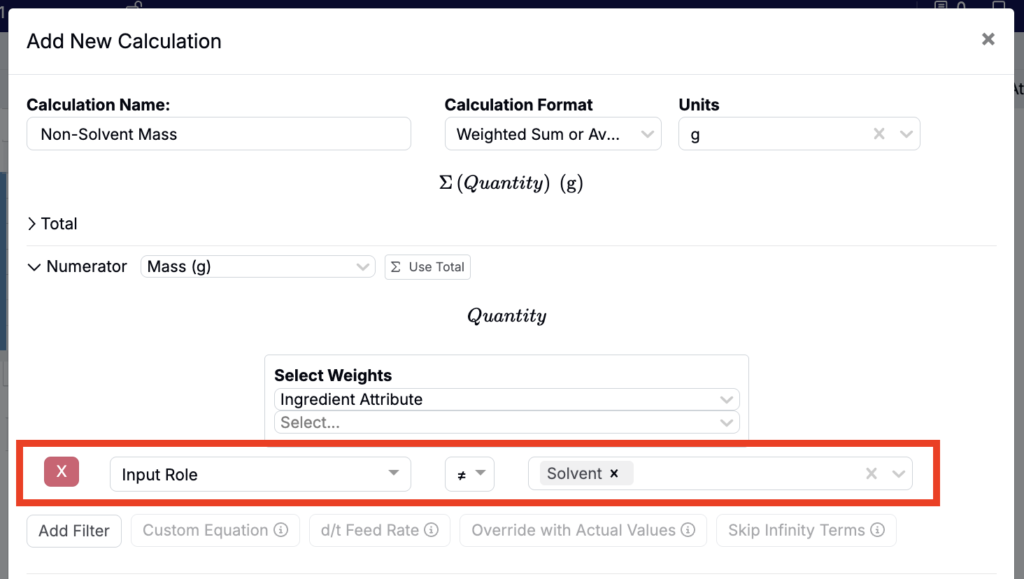Close the Add New Calculation dialog

click(988, 39)
